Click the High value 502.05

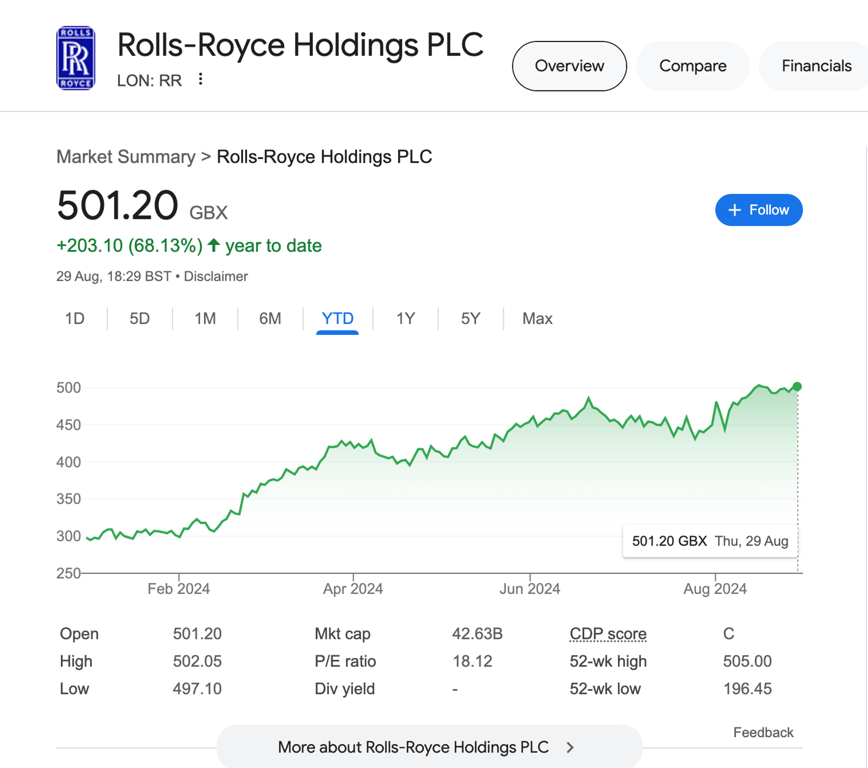197,661
